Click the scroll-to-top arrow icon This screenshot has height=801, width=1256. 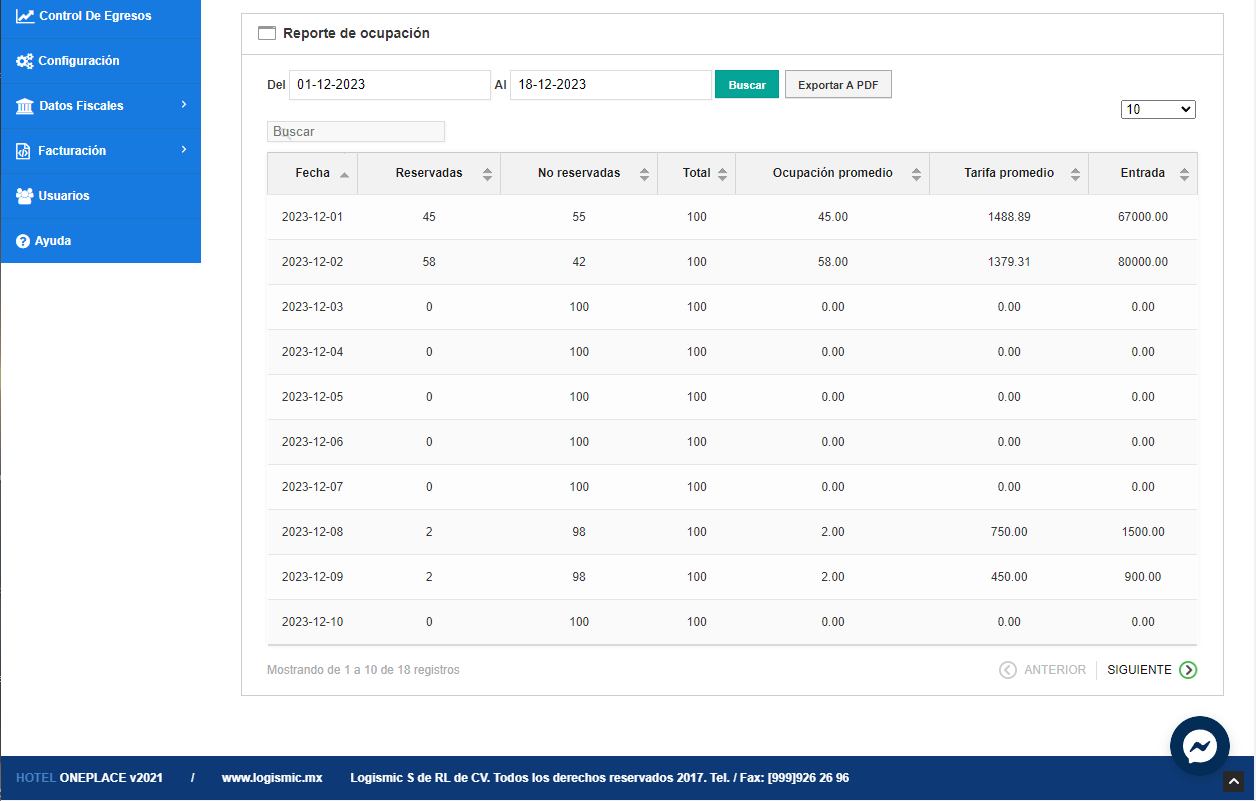1234,782
